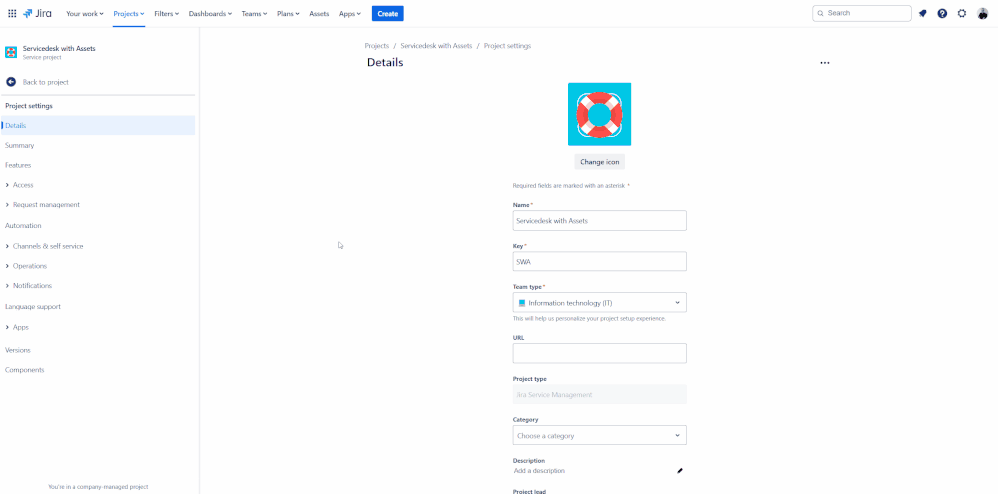Open the Apps top navigation menu
Image resolution: width=998 pixels, height=494 pixels.
coord(349,13)
